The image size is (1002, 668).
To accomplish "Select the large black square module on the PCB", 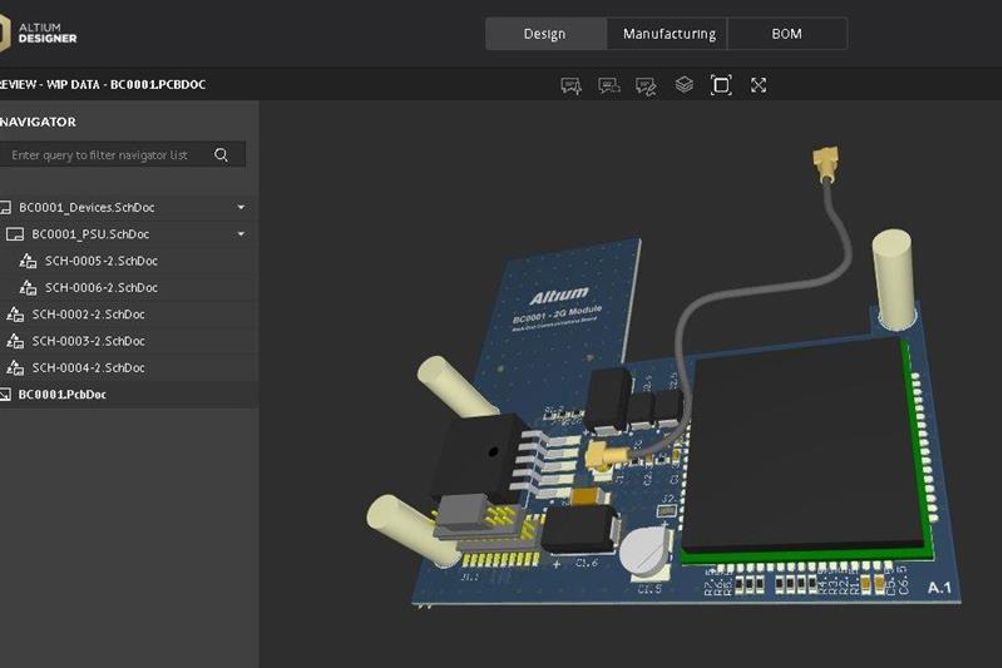I will pos(803,447).
